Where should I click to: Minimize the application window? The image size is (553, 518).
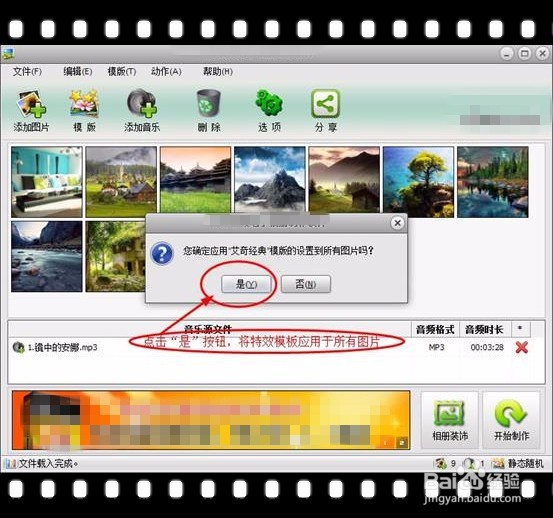(x=506, y=54)
